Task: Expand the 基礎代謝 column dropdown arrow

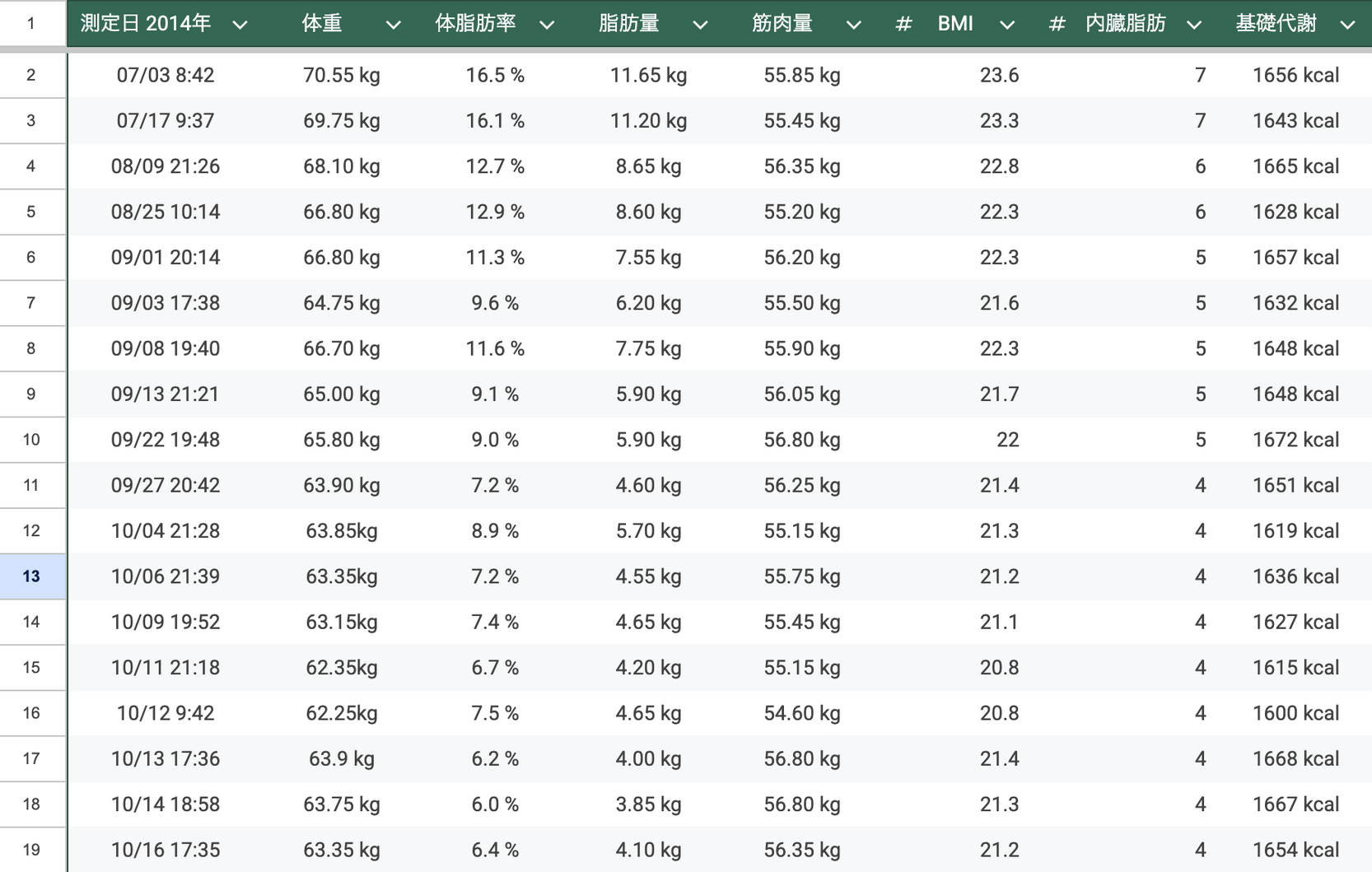Action: pos(1347,25)
